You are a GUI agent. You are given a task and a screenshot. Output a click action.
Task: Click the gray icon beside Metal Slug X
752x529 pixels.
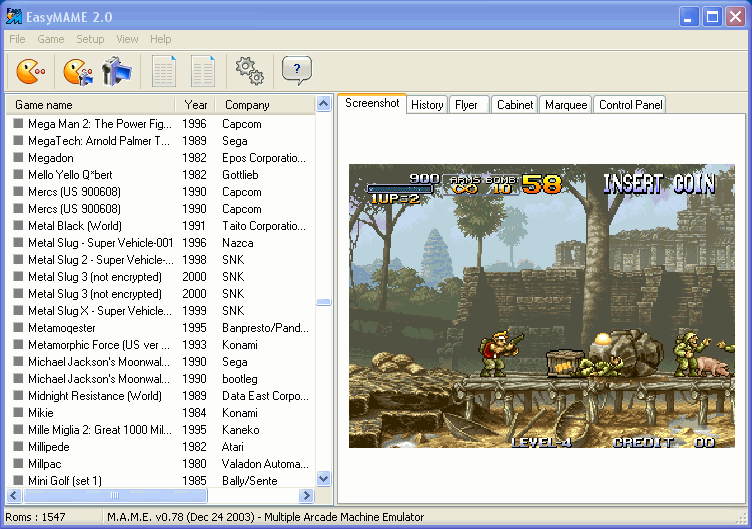click(x=18, y=310)
